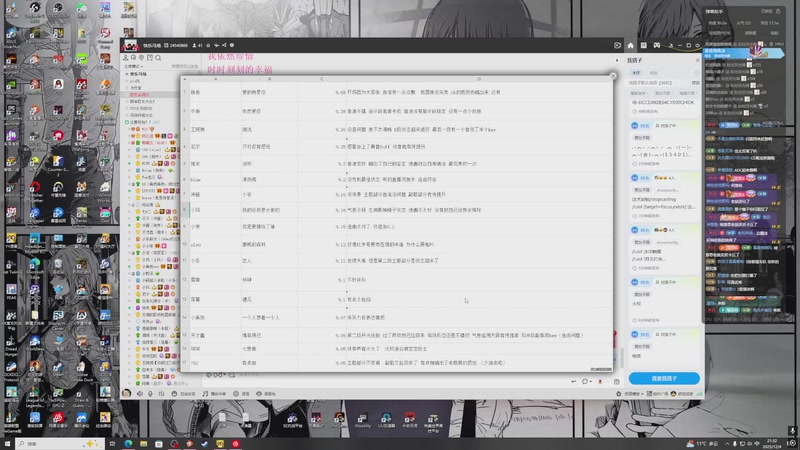Click the cell containing 'ziyu'
800x450 pixels.
tap(215, 244)
